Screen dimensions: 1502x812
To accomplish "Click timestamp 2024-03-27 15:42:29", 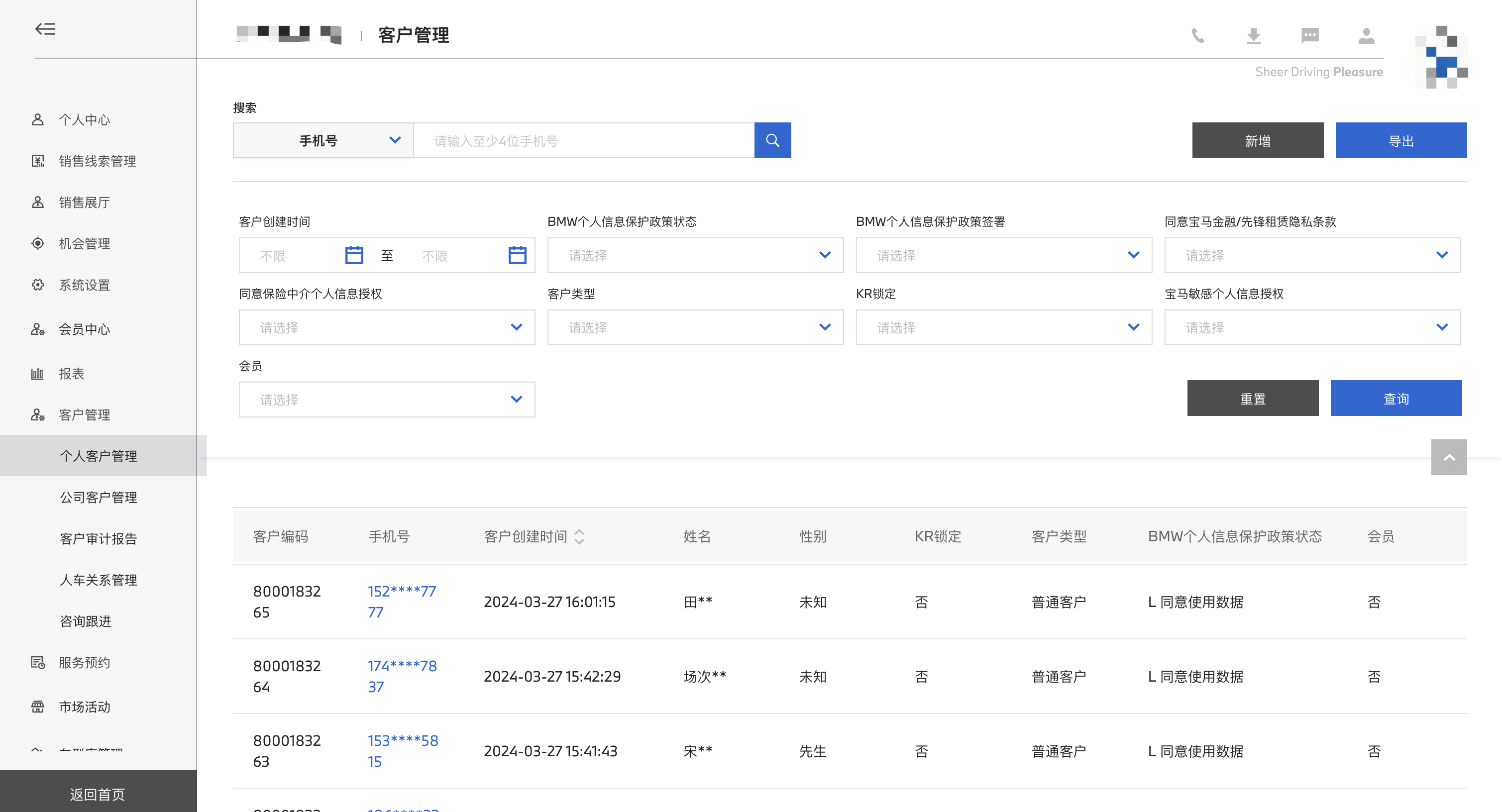I will 552,676.
